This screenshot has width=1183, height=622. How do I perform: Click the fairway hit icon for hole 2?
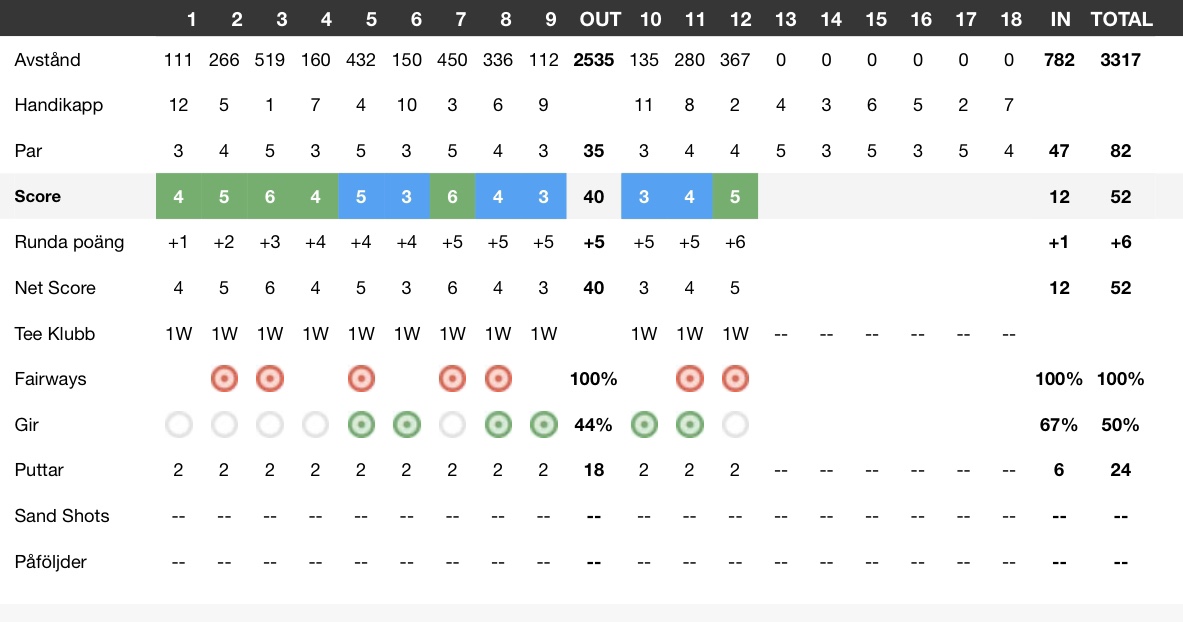click(x=224, y=379)
